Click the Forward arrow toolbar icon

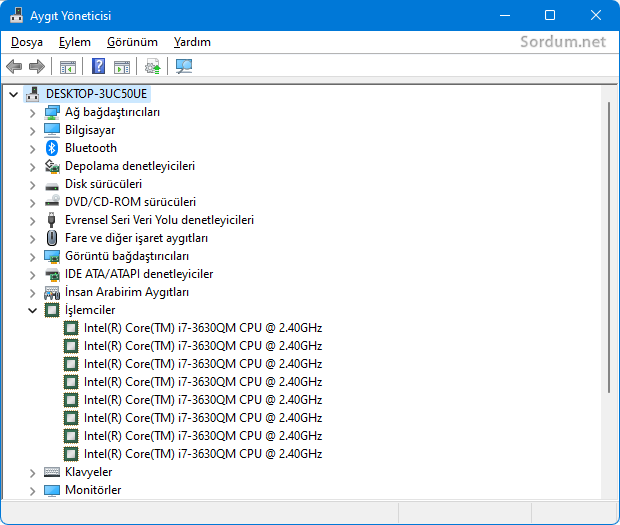(x=37, y=66)
